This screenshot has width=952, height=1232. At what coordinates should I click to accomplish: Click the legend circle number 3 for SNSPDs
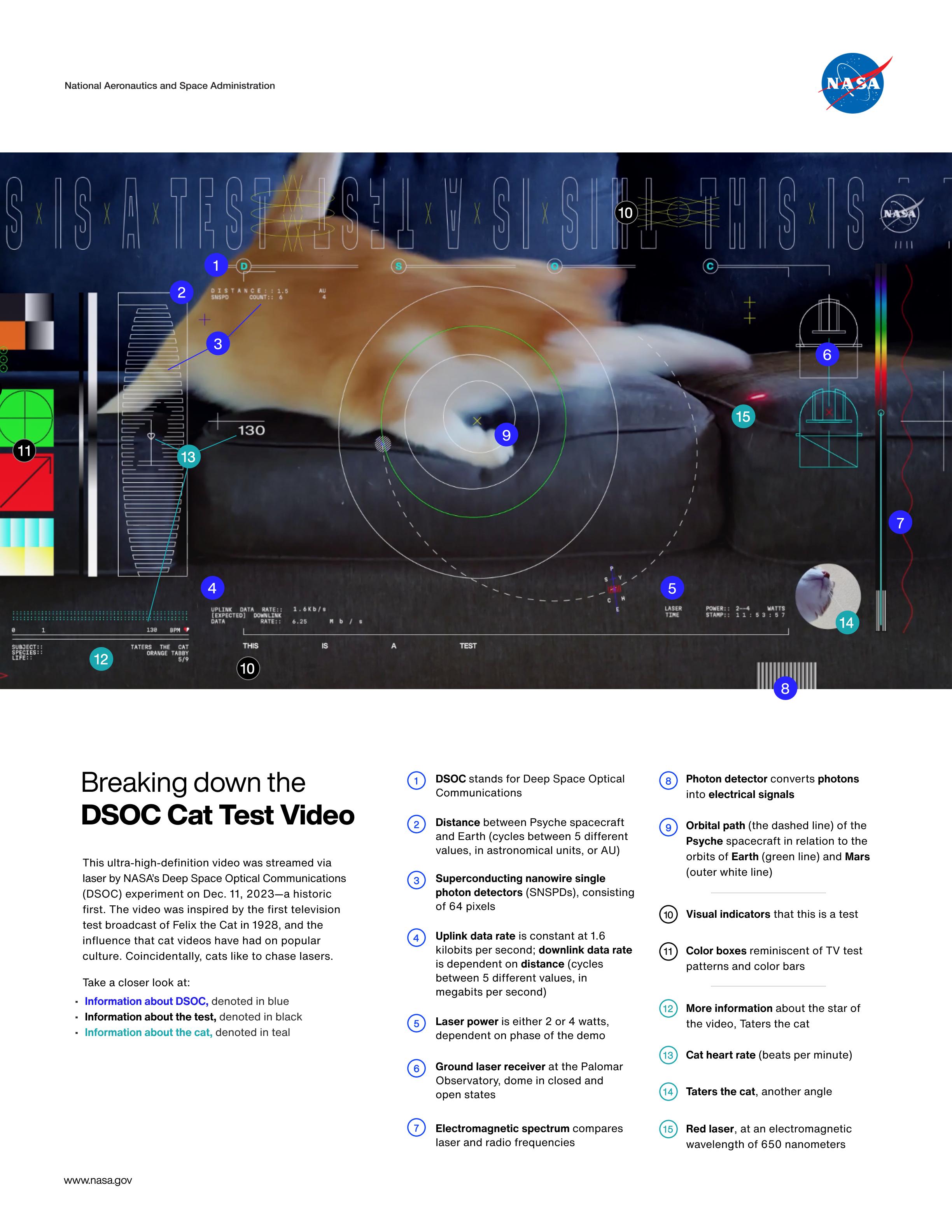tap(416, 880)
